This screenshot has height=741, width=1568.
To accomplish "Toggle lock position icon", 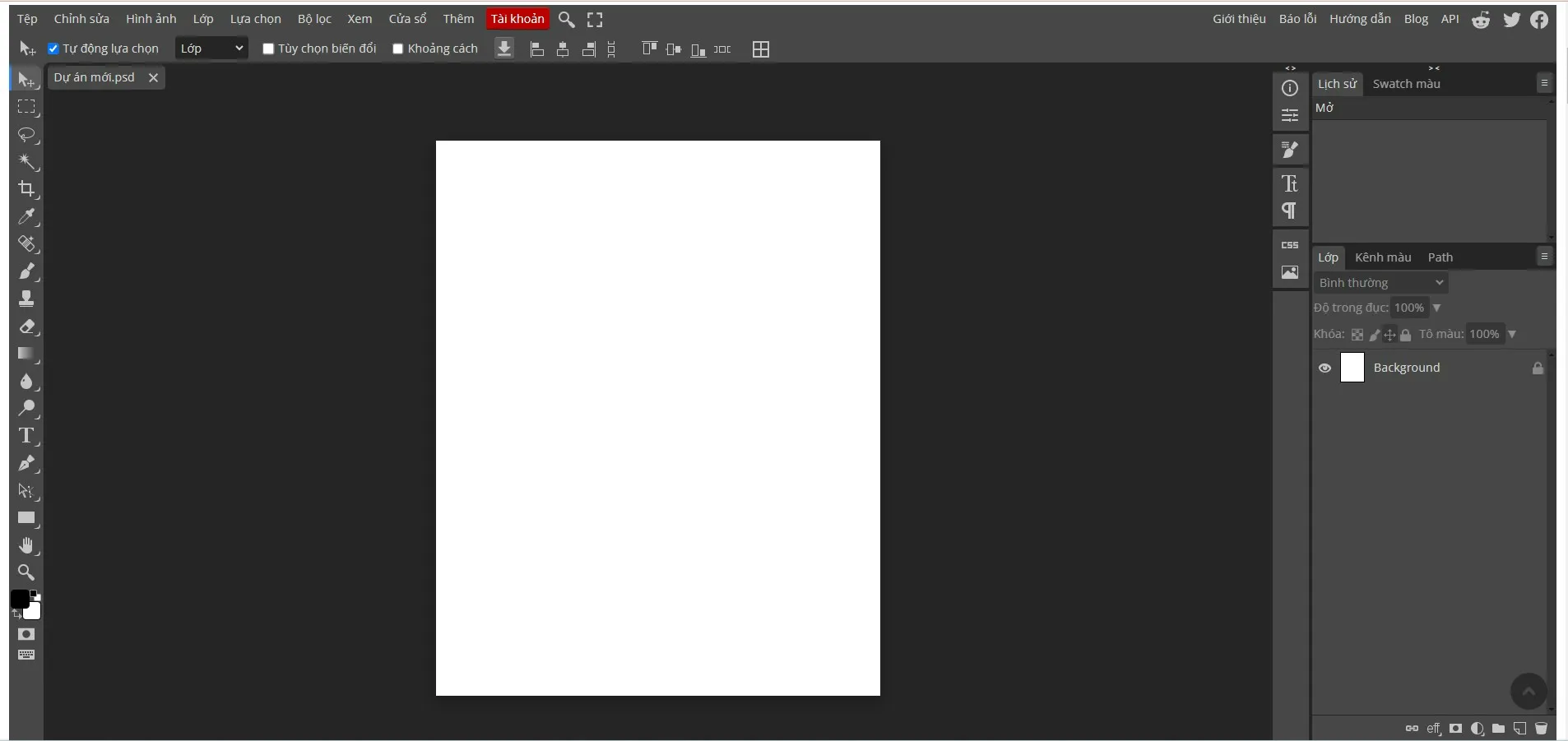I will pyautogui.click(x=1389, y=335).
